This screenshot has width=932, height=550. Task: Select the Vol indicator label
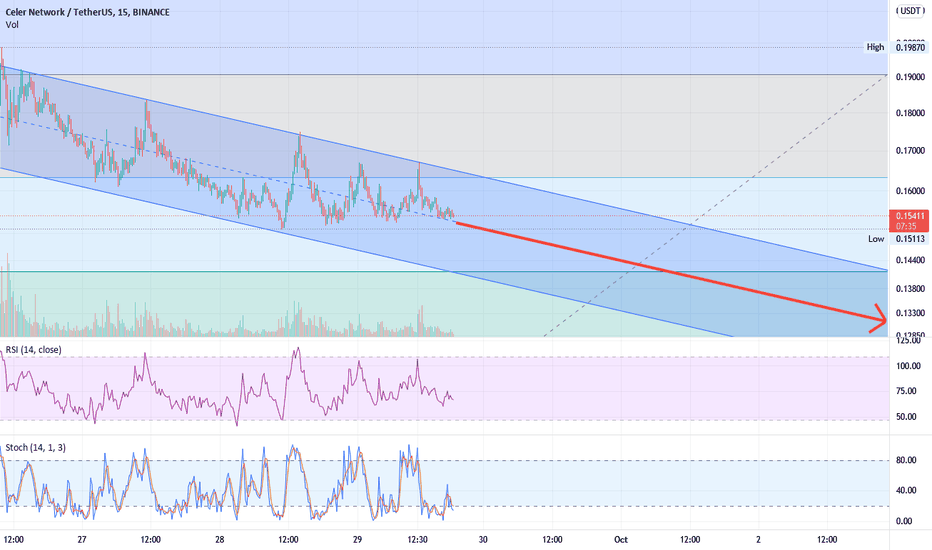[12, 24]
